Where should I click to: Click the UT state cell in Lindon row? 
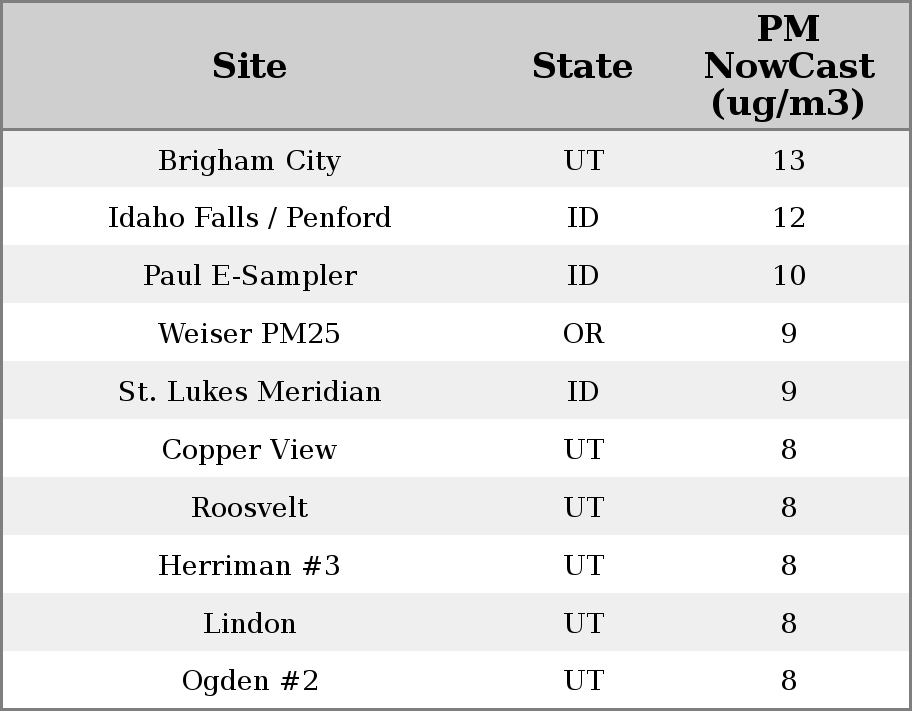tap(583, 624)
